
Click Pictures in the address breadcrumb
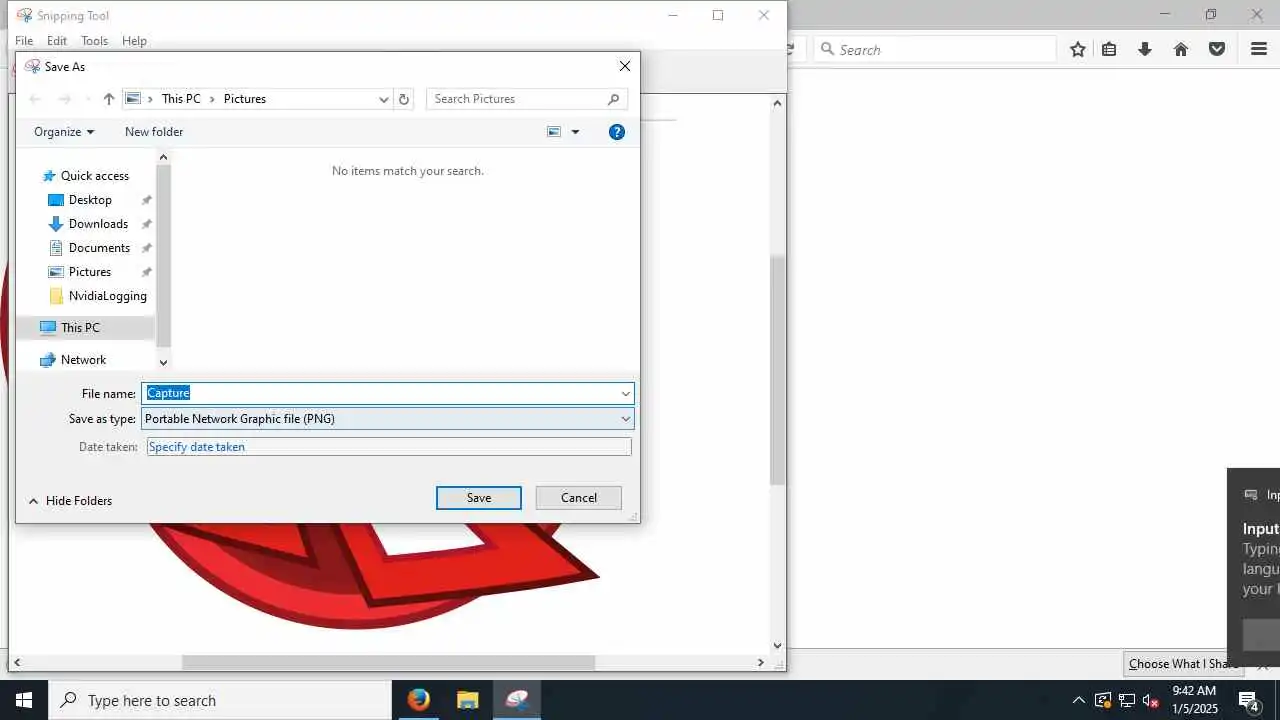pos(245,99)
